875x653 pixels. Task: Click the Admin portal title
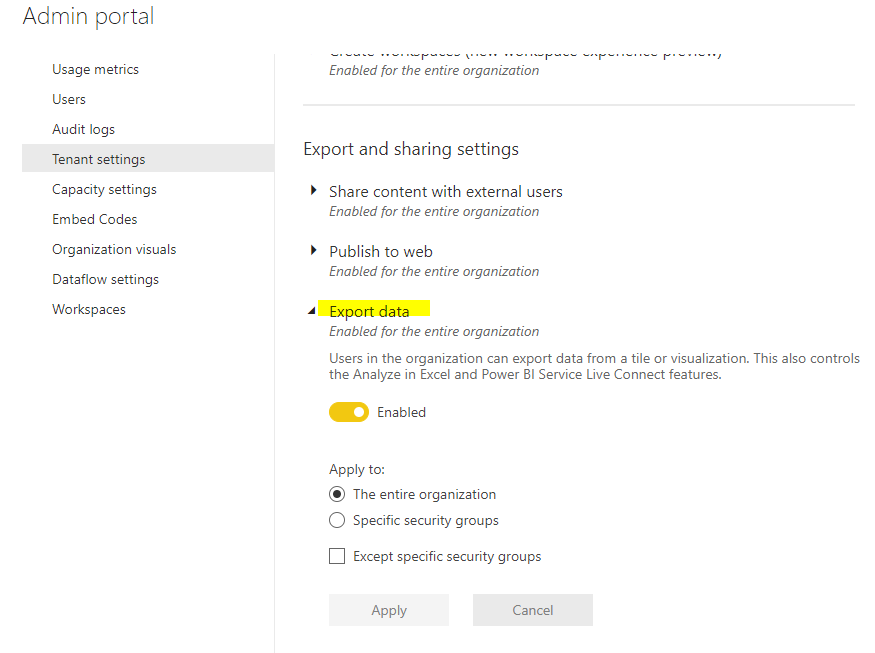coord(88,16)
